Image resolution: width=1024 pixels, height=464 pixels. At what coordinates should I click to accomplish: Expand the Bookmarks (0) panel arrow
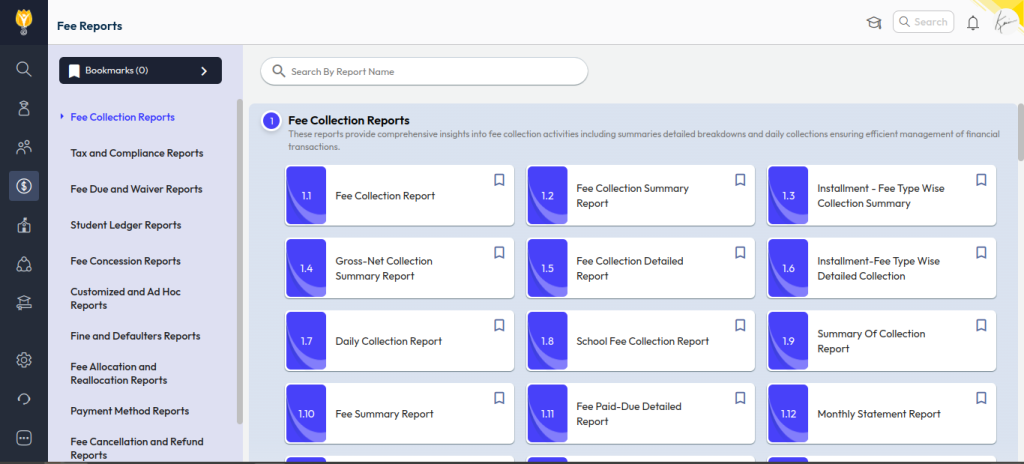[x=204, y=71]
